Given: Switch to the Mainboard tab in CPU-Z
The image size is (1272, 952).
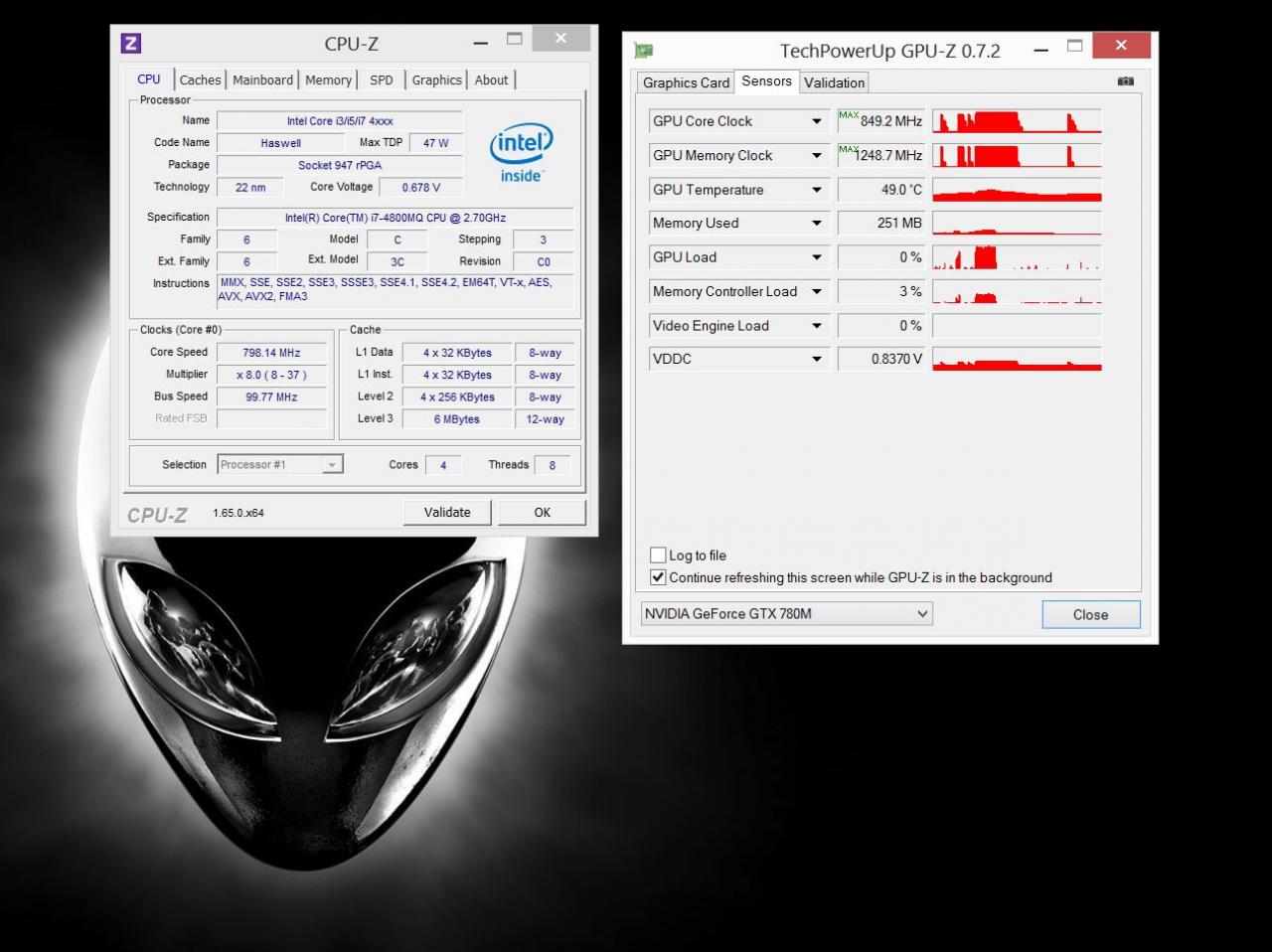Looking at the screenshot, I should tap(262, 80).
